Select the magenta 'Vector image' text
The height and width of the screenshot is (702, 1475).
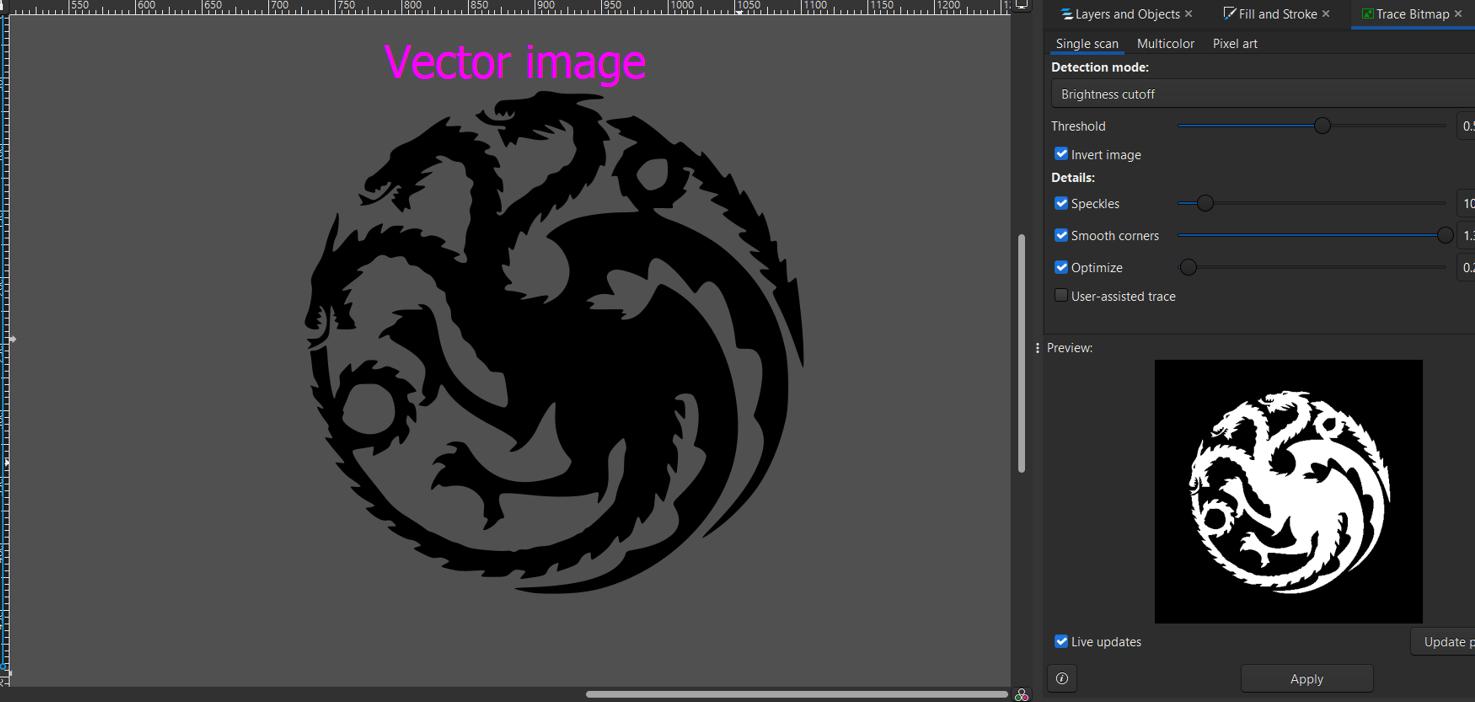[515, 62]
